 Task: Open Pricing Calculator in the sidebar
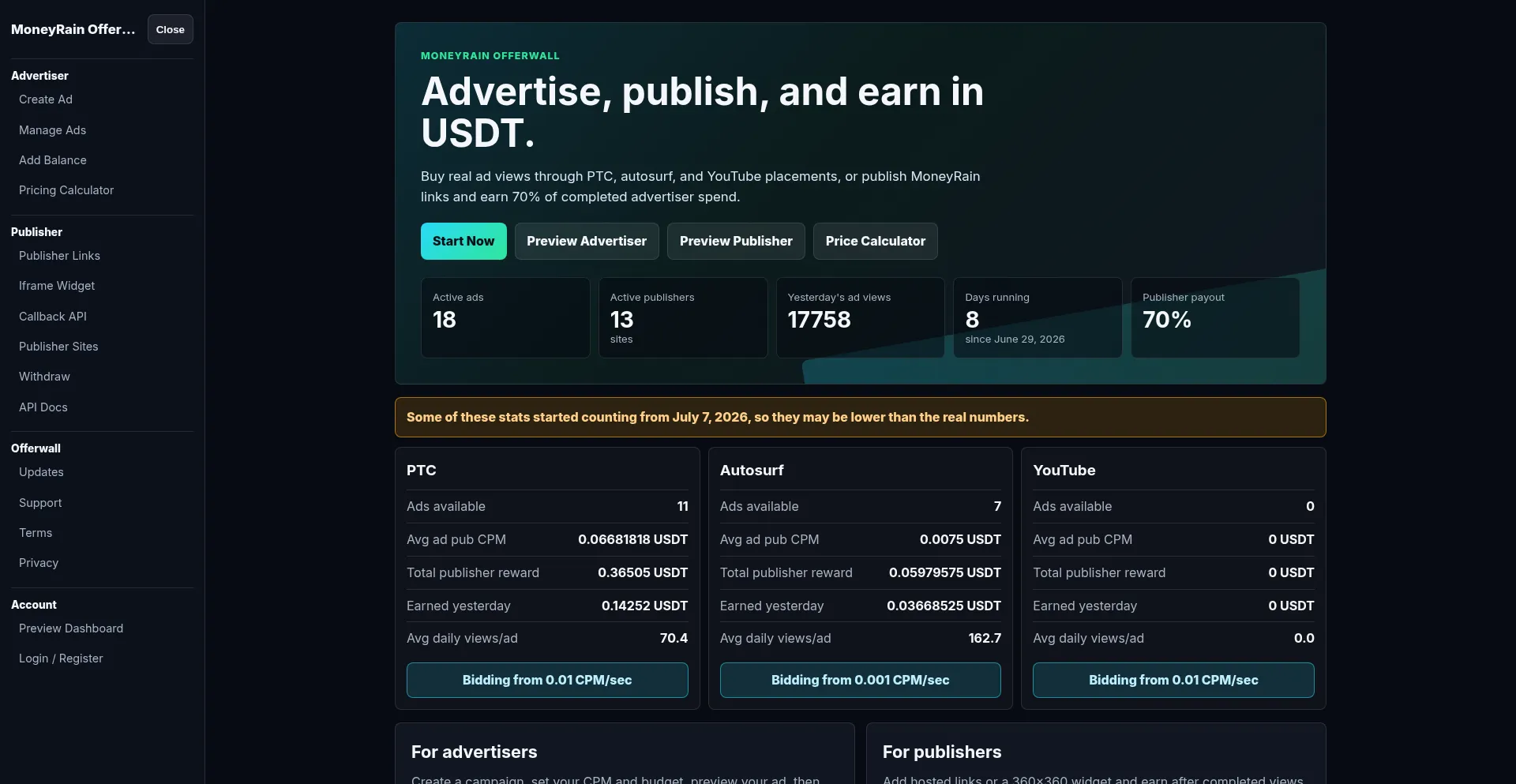(66, 190)
